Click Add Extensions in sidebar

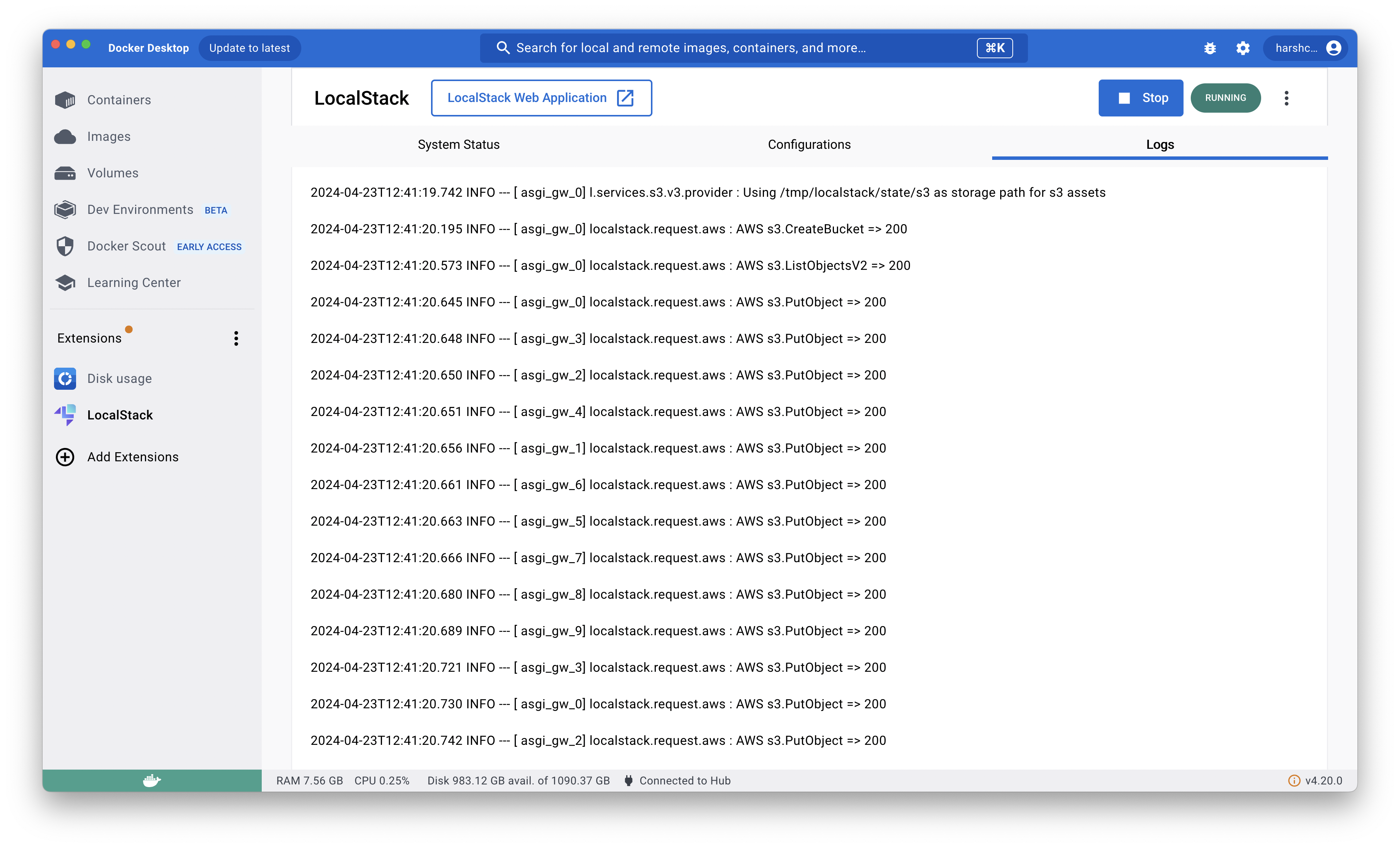pyautogui.click(x=133, y=457)
